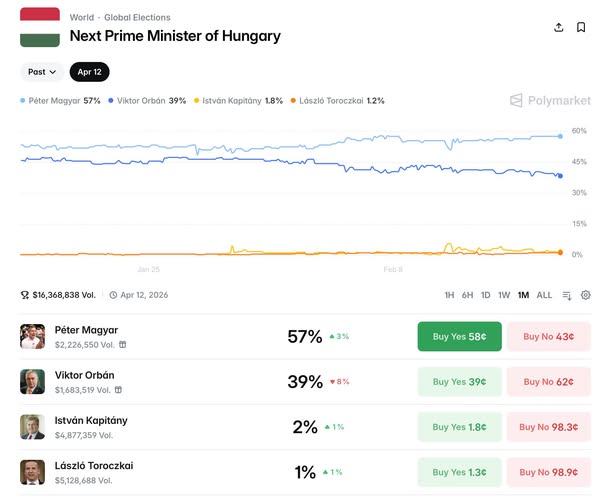Switch chart range to 1W
This screenshot has width=600, height=497.
click(x=504, y=295)
